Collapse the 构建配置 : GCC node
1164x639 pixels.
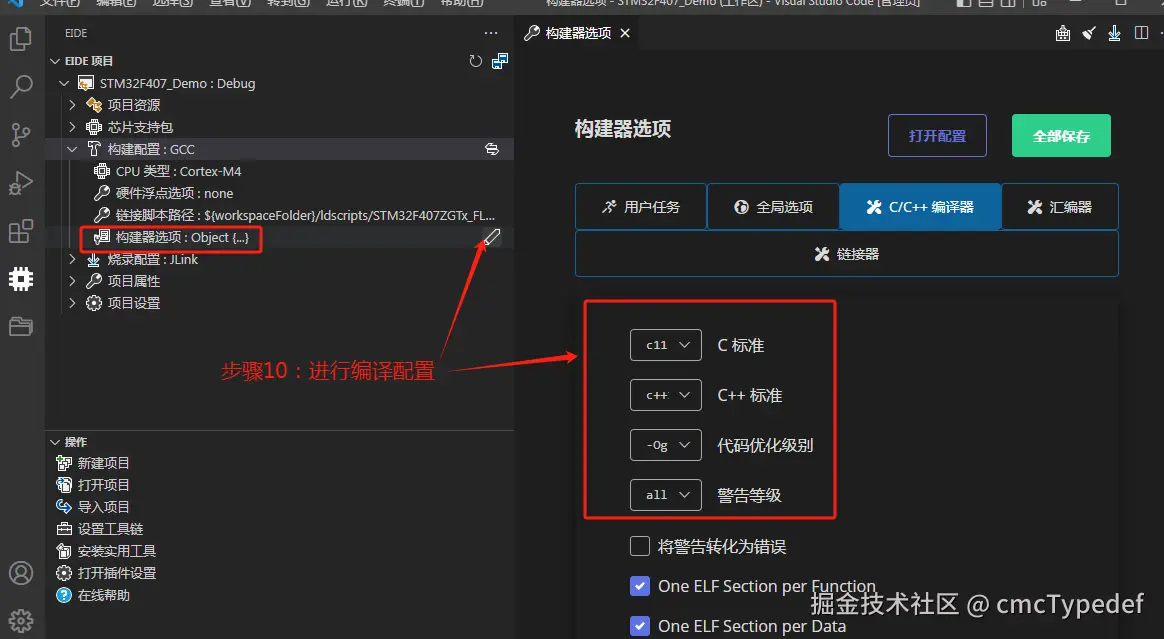click(72, 149)
